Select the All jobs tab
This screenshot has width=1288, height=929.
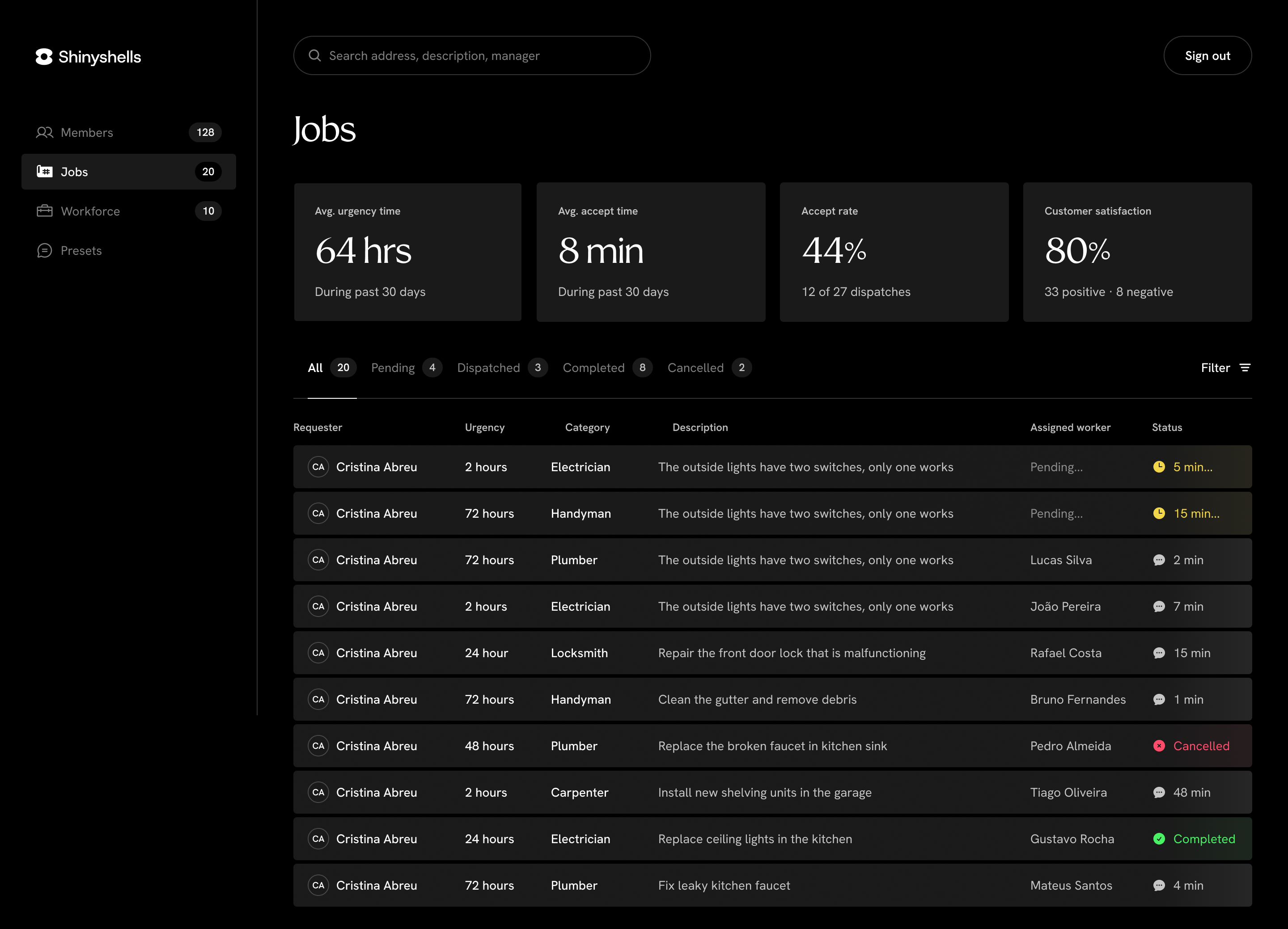click(x=332, y=368)
